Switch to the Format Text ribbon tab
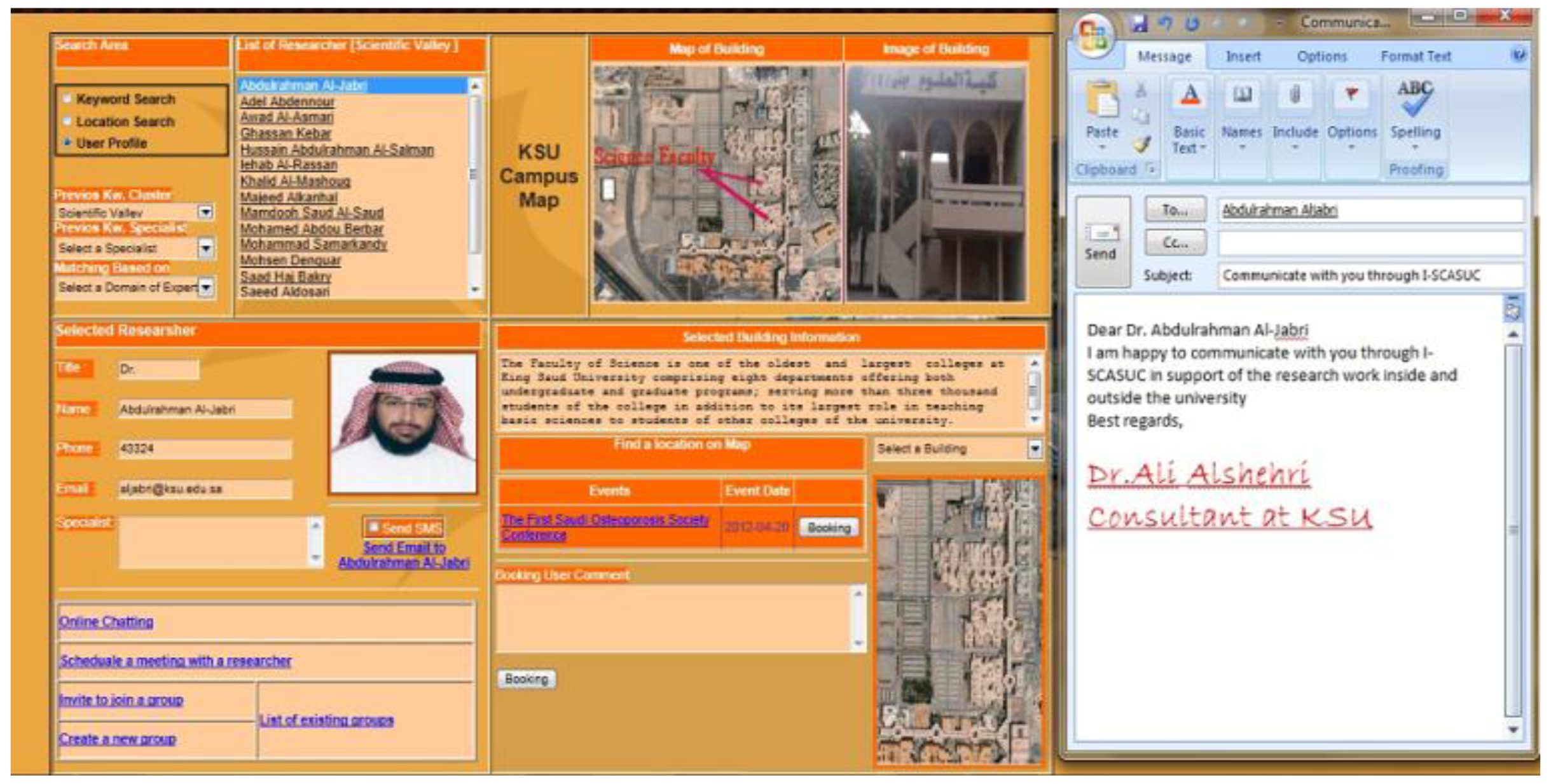 pos(1416,57)
